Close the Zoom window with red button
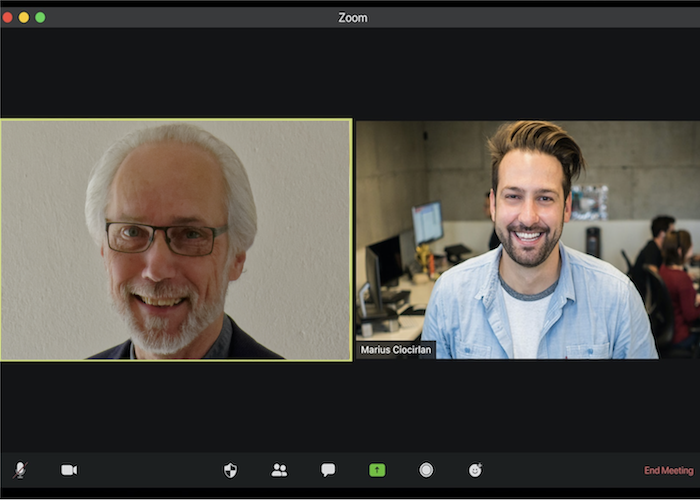The width and height of the screenshot is (700, 500). (x=7, y=17)
